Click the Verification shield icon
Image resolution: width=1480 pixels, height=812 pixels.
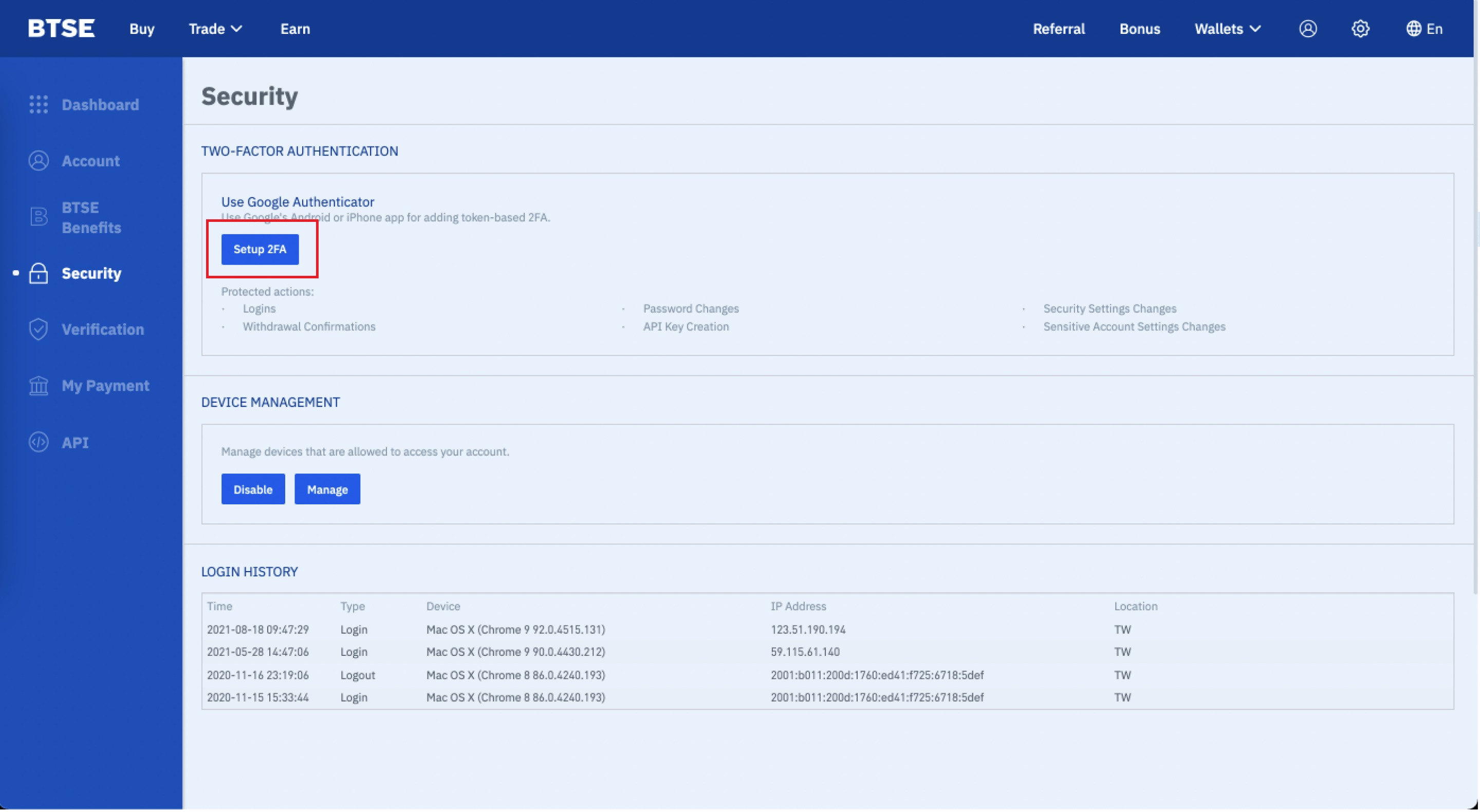coord(39,330)
